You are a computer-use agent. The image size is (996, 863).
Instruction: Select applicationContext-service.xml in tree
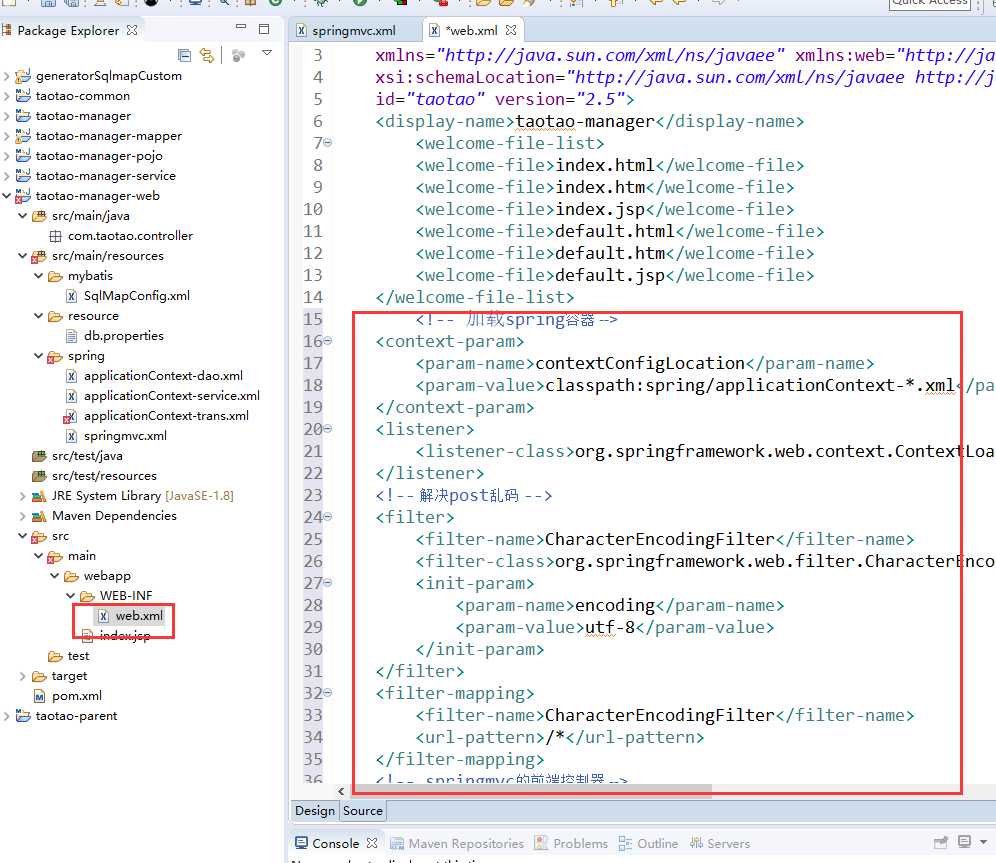[172, 396]
